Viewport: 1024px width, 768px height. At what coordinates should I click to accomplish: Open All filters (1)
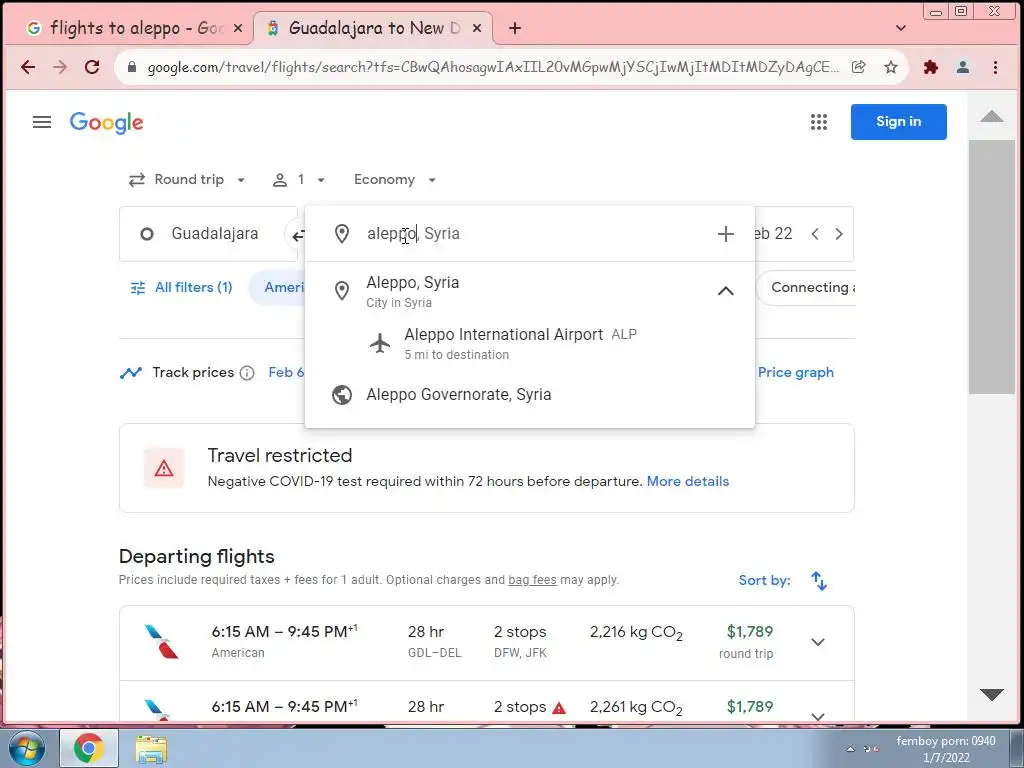click(x=182, y=287)
